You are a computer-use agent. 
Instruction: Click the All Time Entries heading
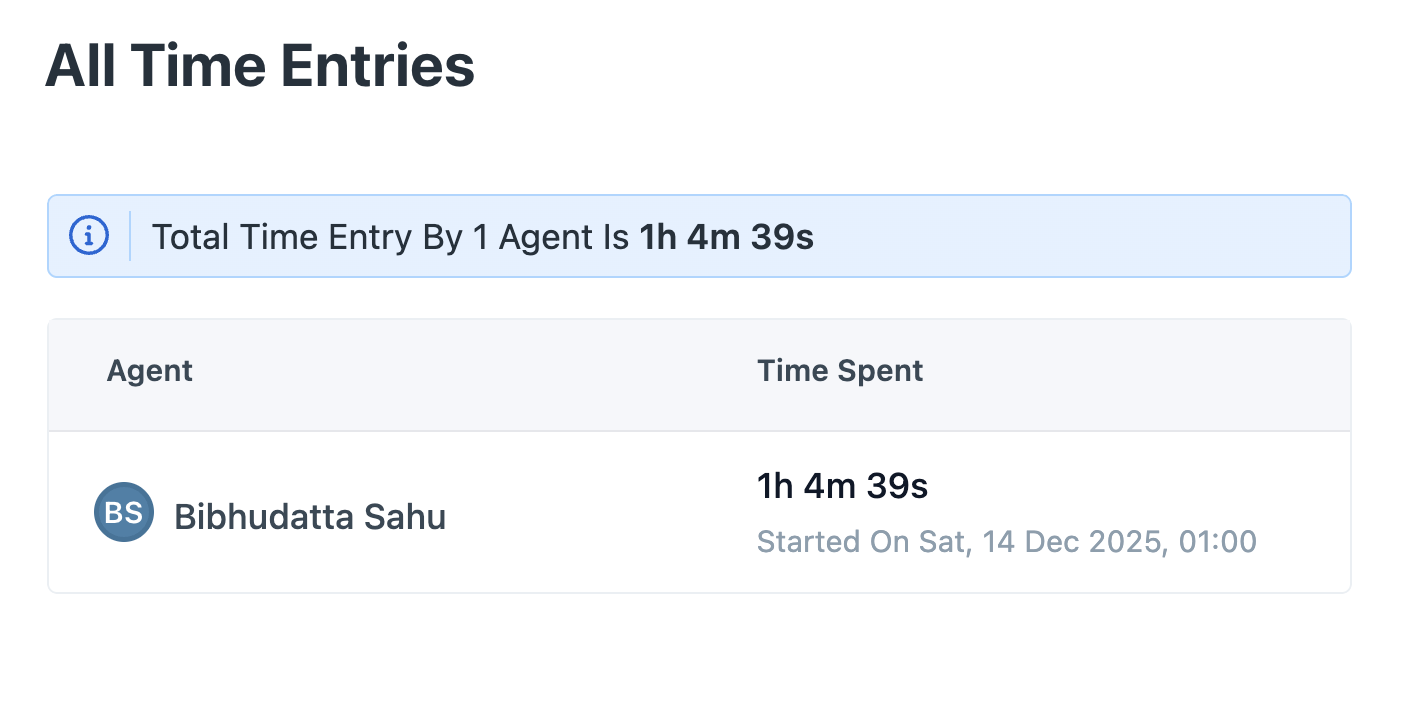point(260,66)
